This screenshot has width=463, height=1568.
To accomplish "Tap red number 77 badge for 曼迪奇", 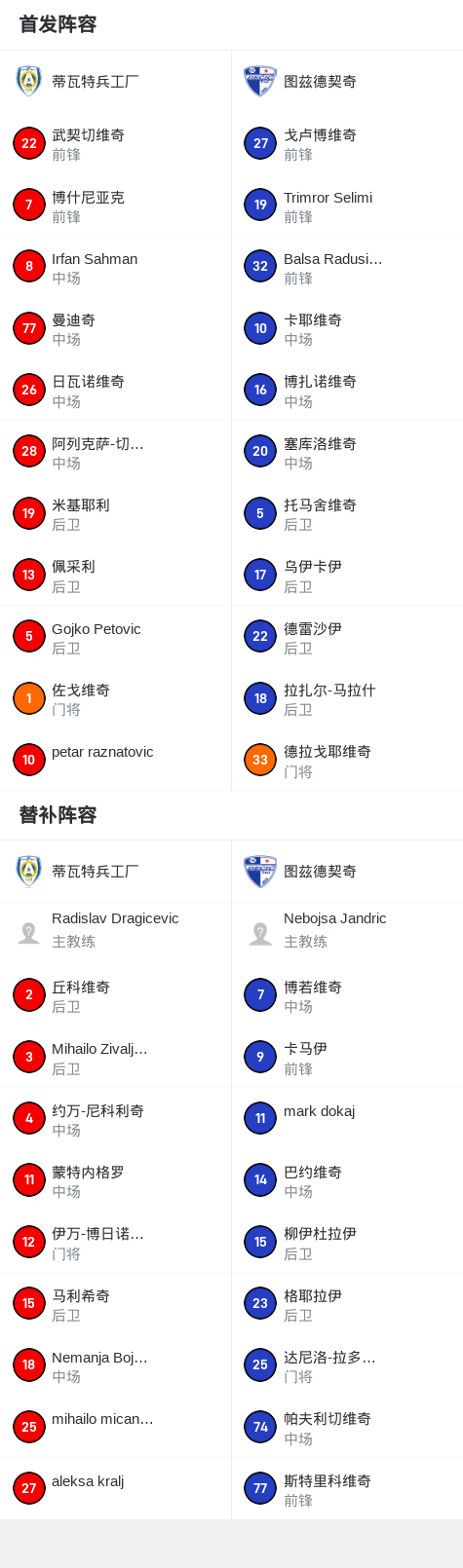I will [29, 328].
